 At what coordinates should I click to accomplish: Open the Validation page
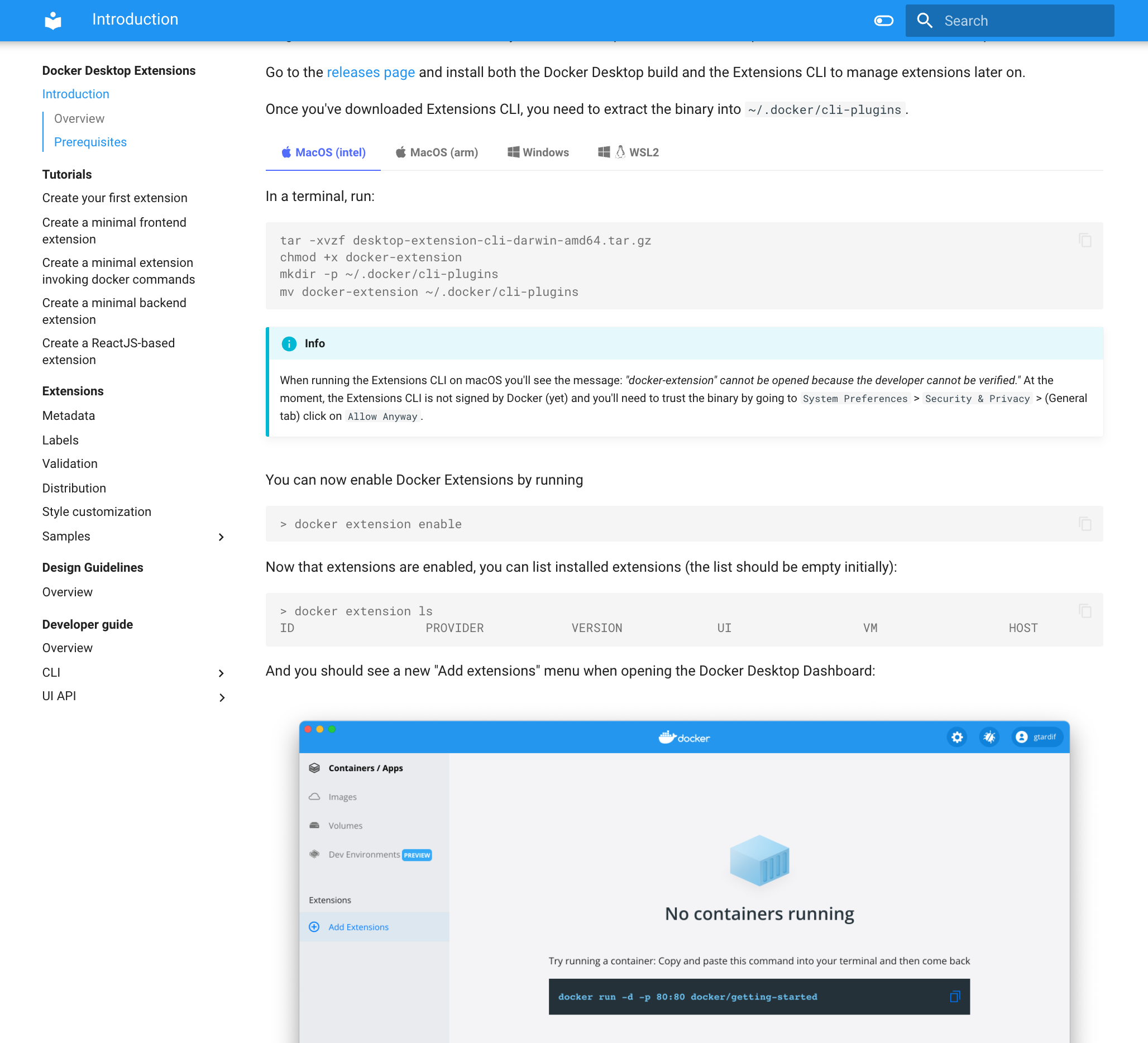69,463
